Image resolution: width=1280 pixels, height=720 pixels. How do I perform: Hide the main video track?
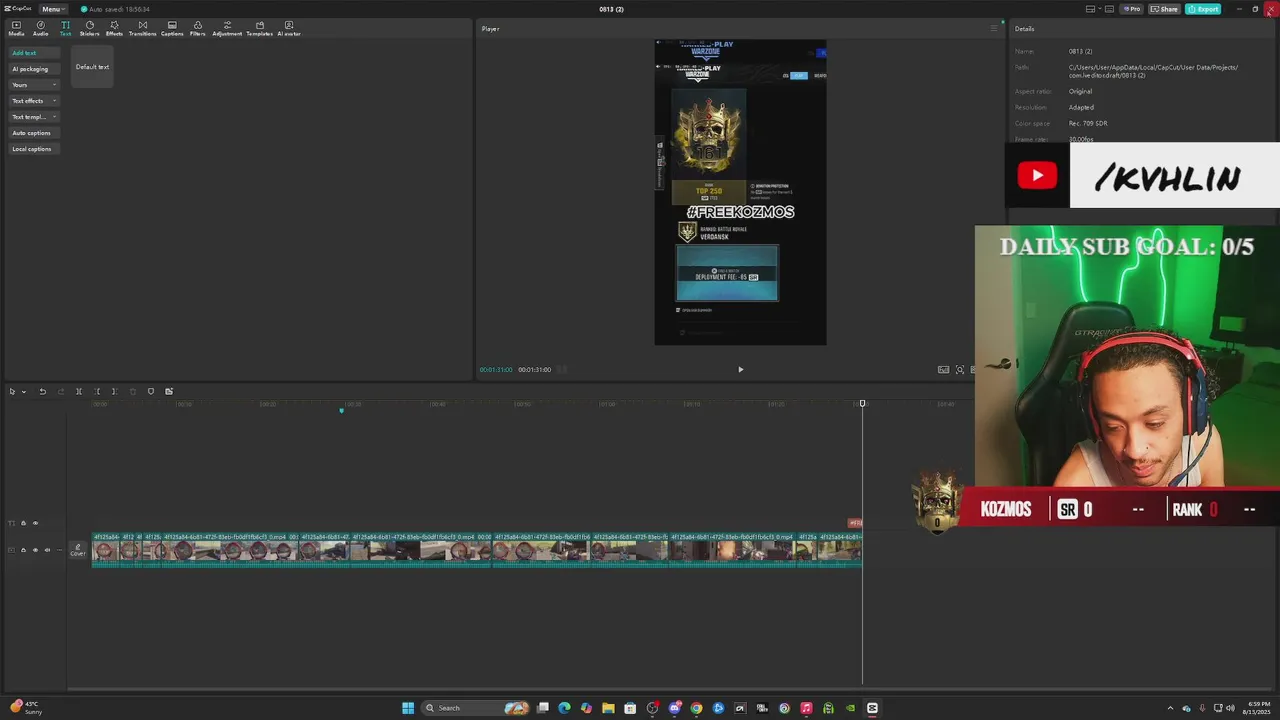(35, 550)
